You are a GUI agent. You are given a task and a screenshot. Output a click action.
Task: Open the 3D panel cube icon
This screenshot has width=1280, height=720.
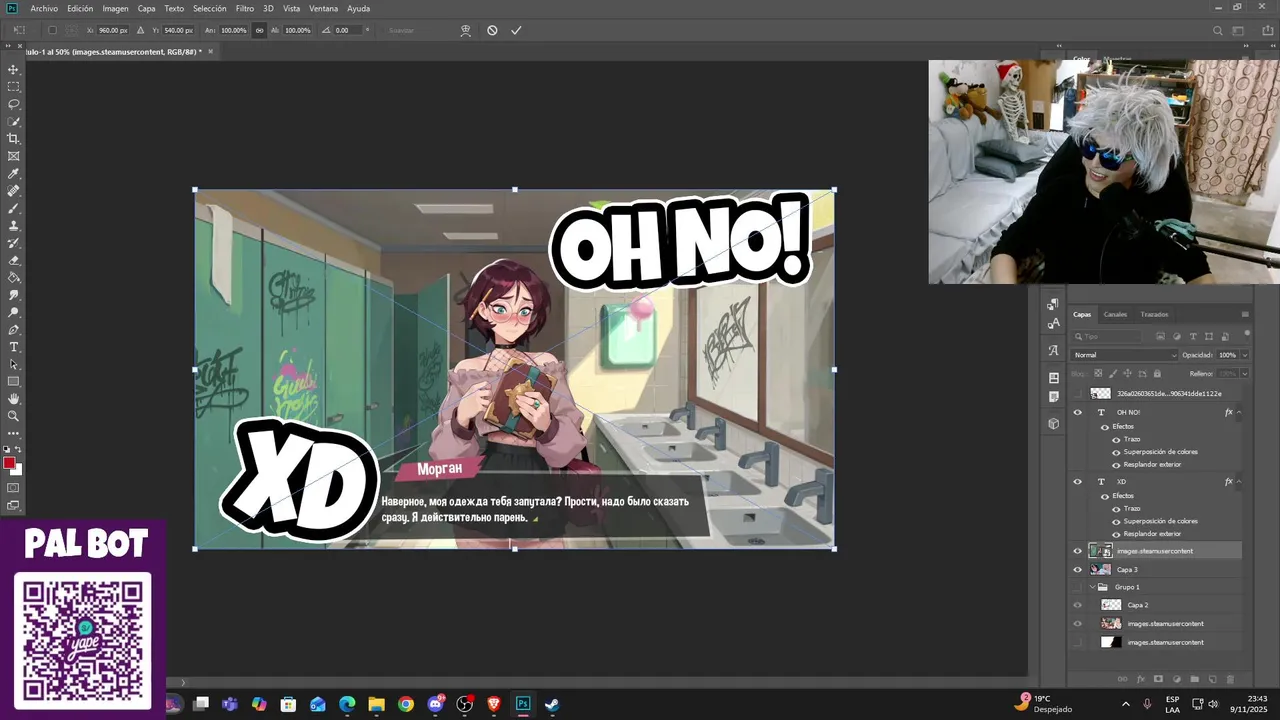(1053, 424)
